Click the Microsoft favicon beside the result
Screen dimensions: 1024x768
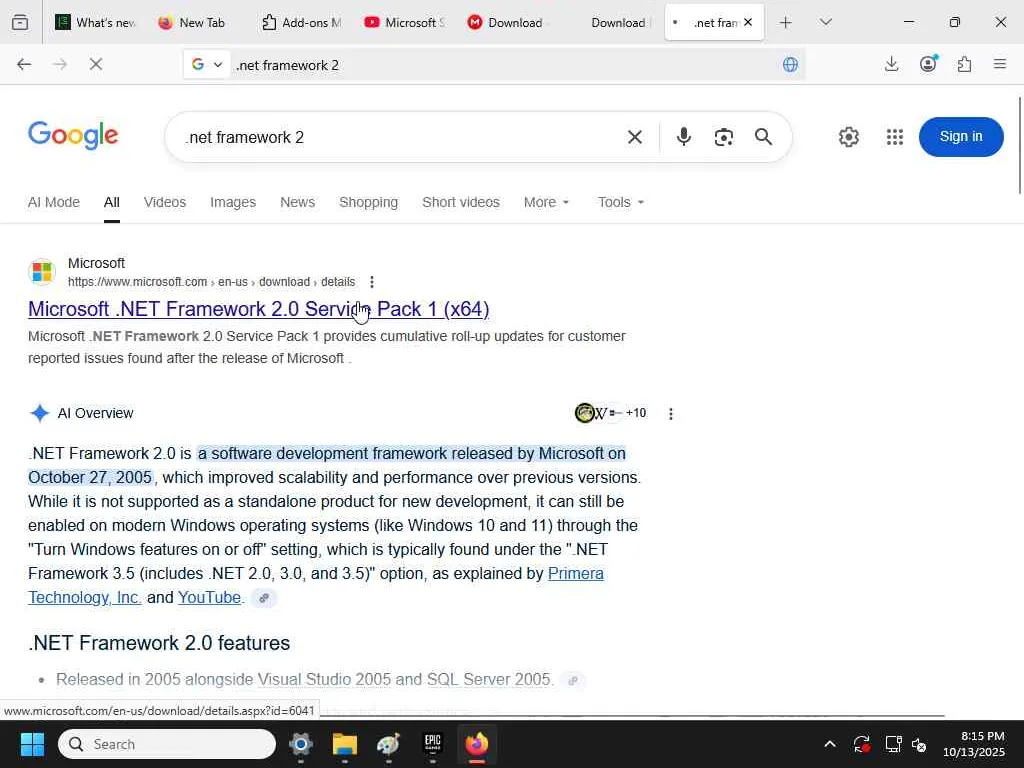pos(42,272)
